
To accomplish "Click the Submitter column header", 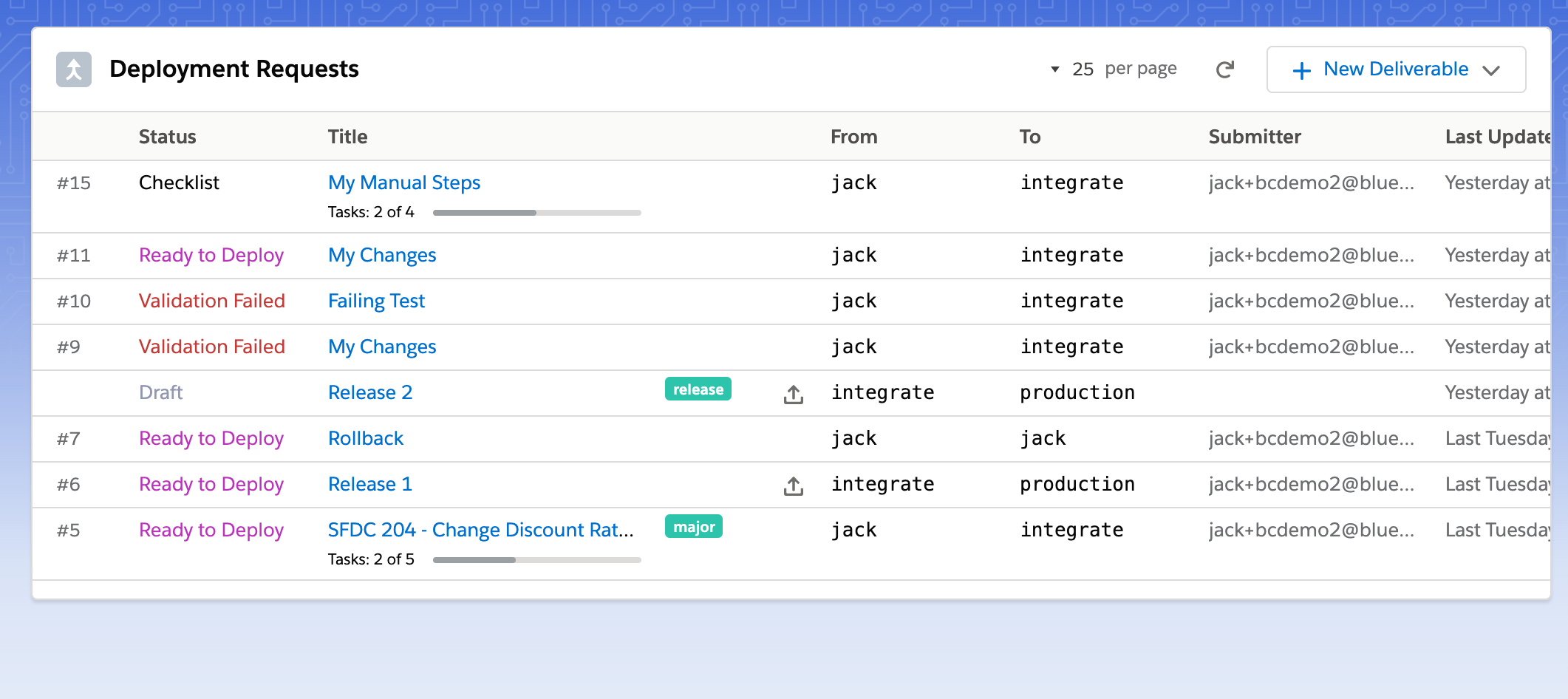I will 1255,137.
